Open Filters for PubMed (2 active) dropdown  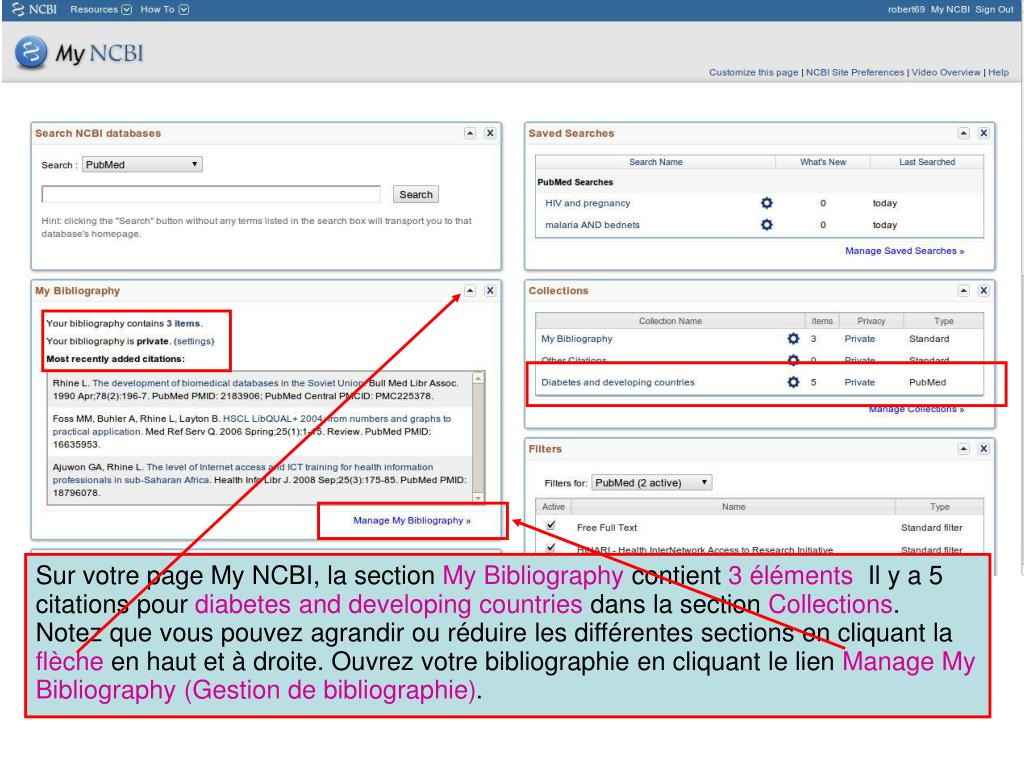[x=651, y=483]
